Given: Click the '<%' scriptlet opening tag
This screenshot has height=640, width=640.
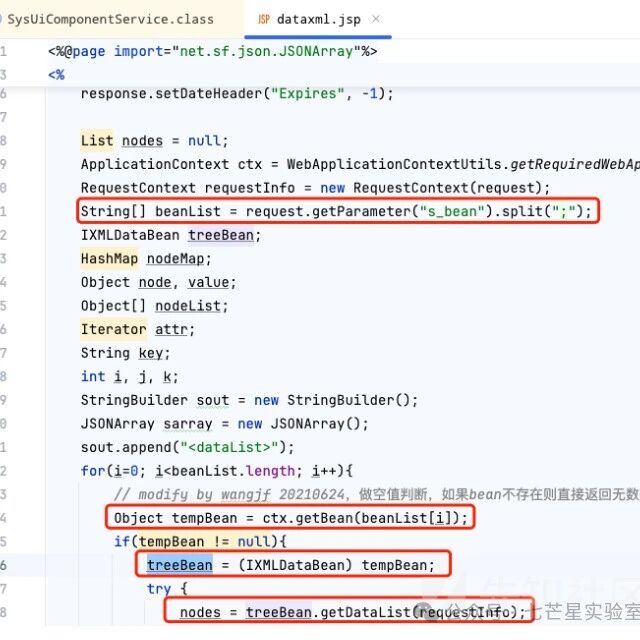Looking at the screenshot, I should click(56, 75).
